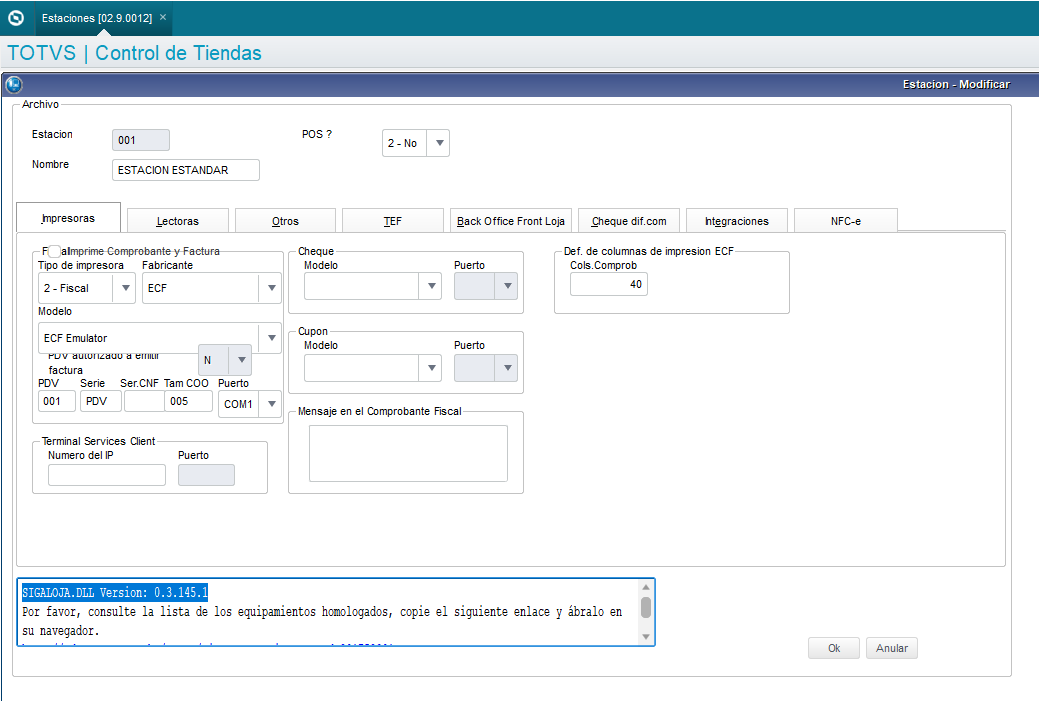Click the Tam COO field
The image size is (1039, 701).
[189, 401]
